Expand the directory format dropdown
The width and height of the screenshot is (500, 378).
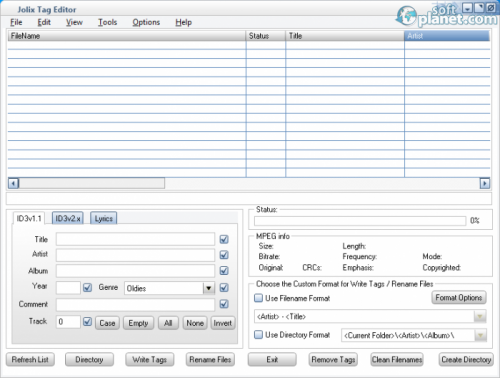(x=480, y=335)
